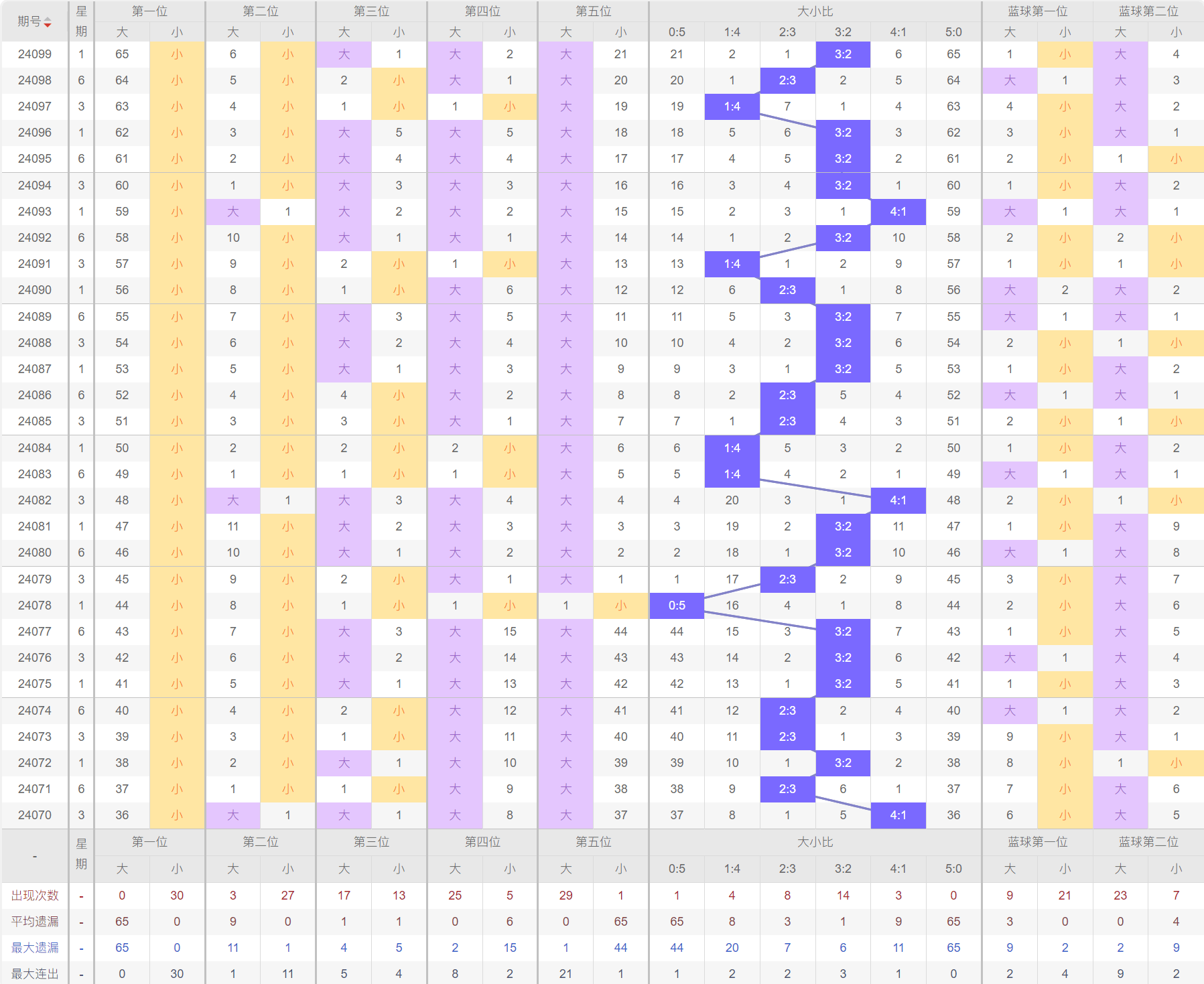Click period number 24098
Image resolution: width=1204 pixels, height=984 pixels.
coord(35,80)
